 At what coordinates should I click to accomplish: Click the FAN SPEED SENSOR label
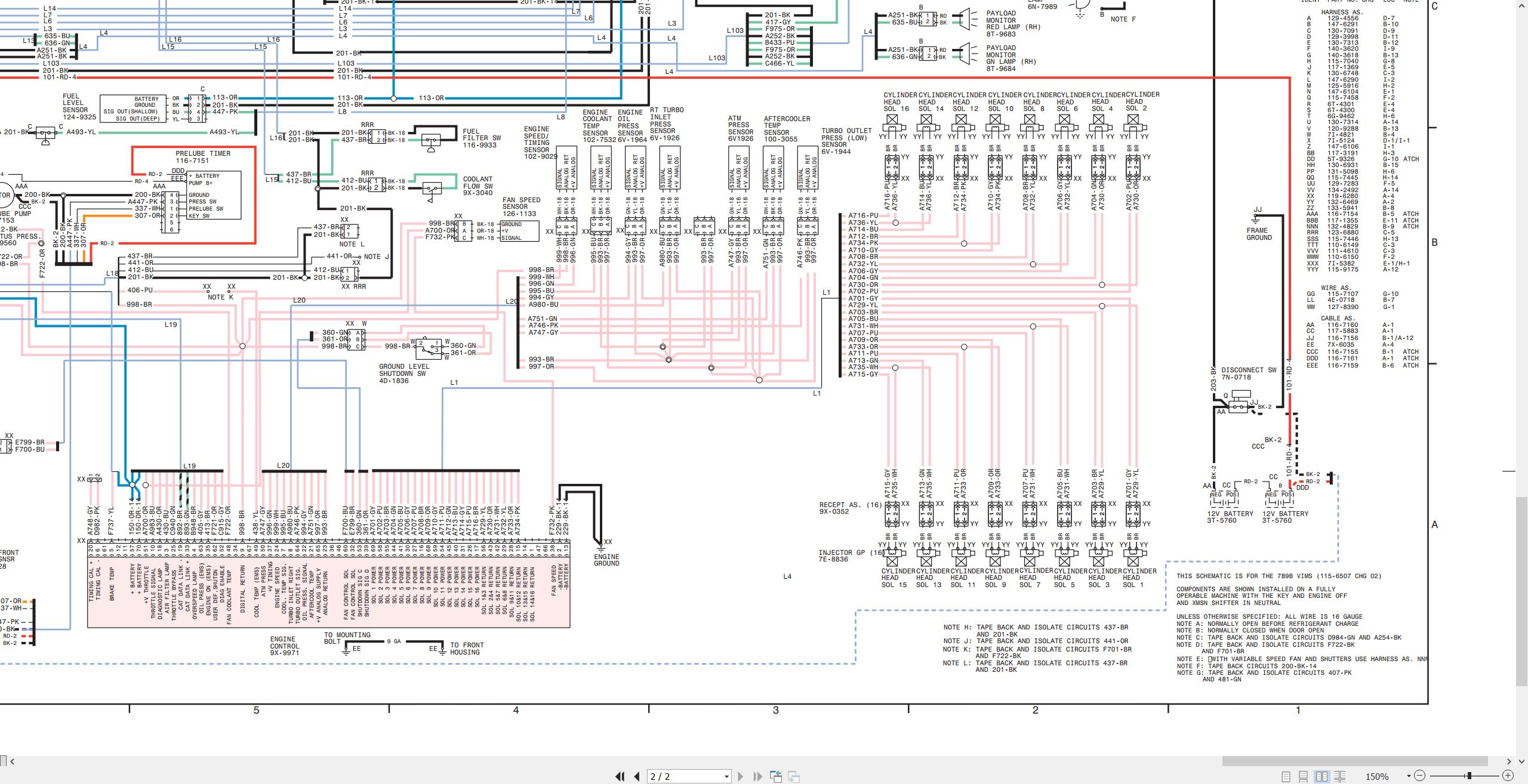tap(520, 207)
